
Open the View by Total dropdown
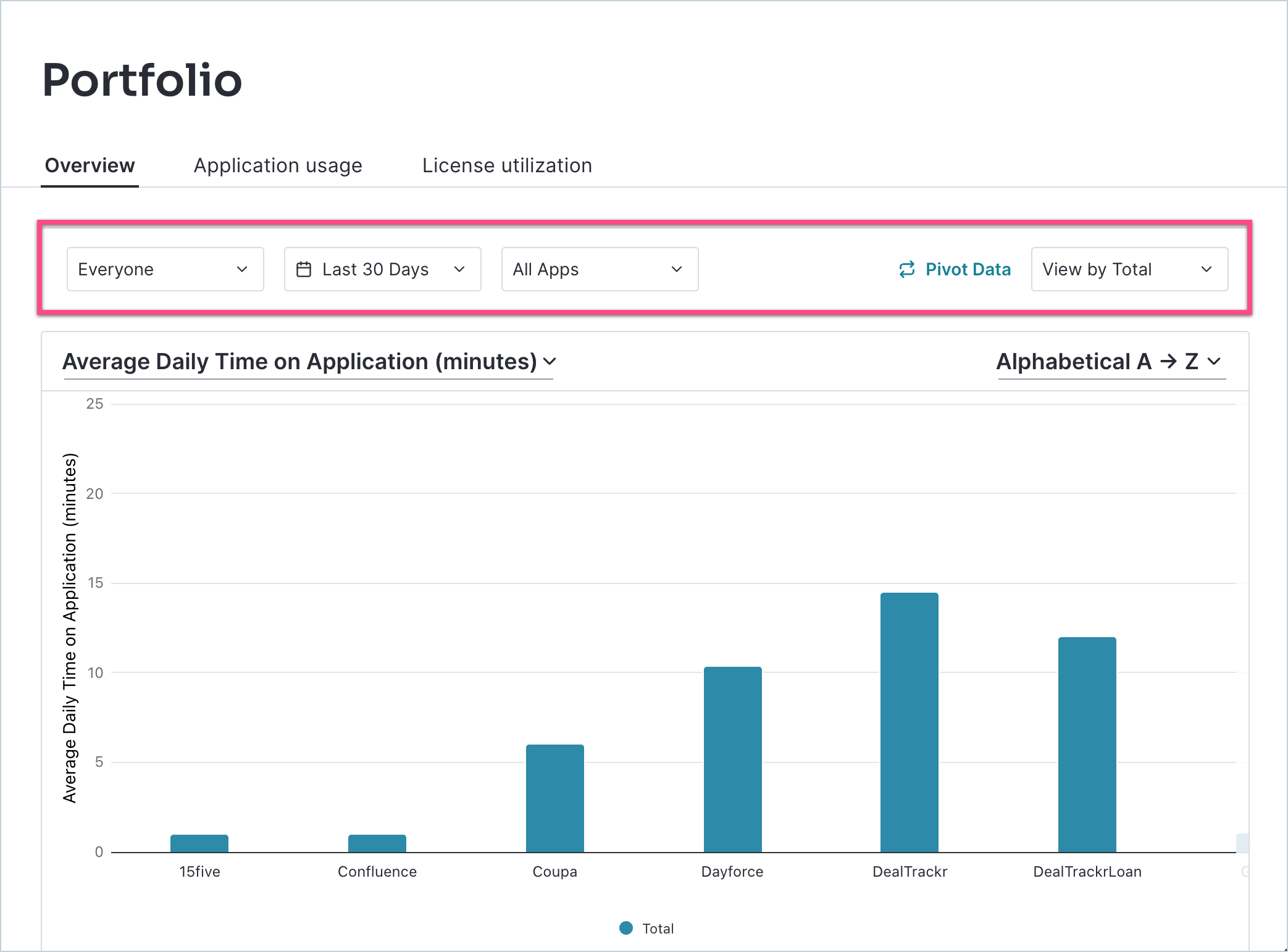click(x=1129, y=269)
